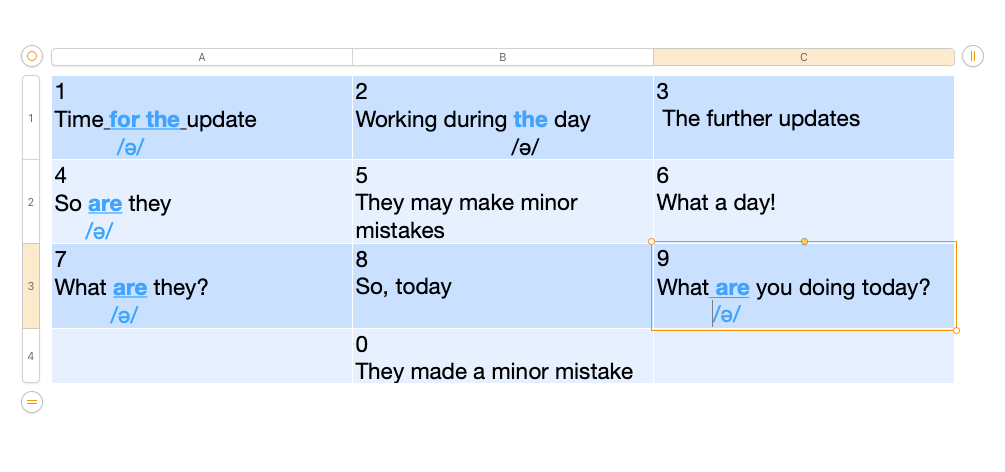Click the bottom-right selection handle of cell 9

(956, 330)
